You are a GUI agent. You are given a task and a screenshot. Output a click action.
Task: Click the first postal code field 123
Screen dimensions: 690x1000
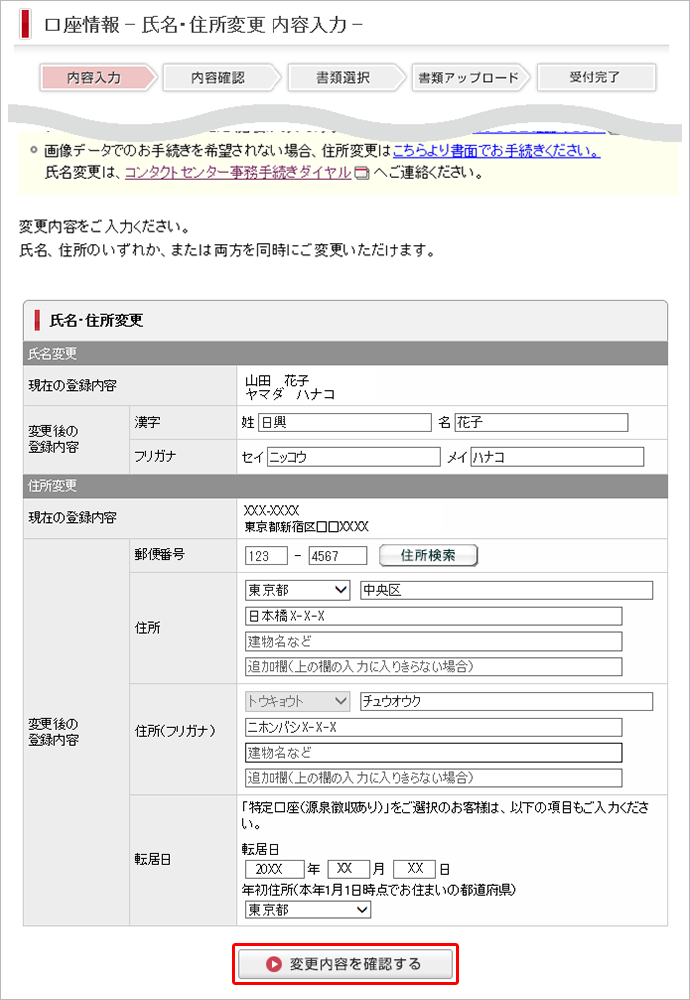click(265, 555)
